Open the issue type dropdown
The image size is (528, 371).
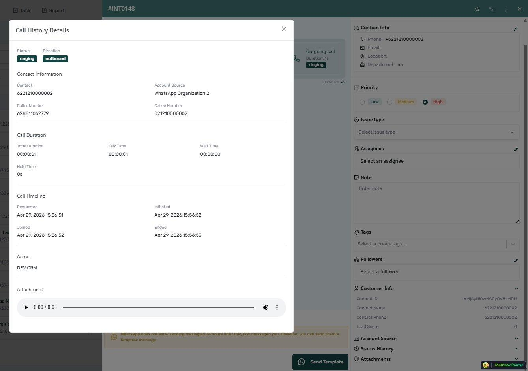pos(437,132)
